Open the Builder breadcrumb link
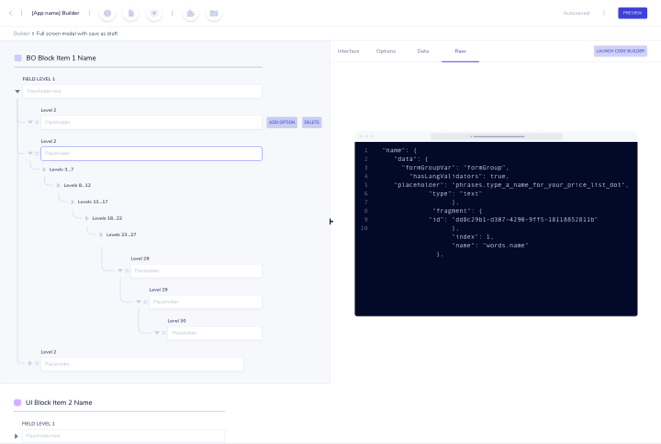This screenshot has width=661, height=444. pos(21,34)
